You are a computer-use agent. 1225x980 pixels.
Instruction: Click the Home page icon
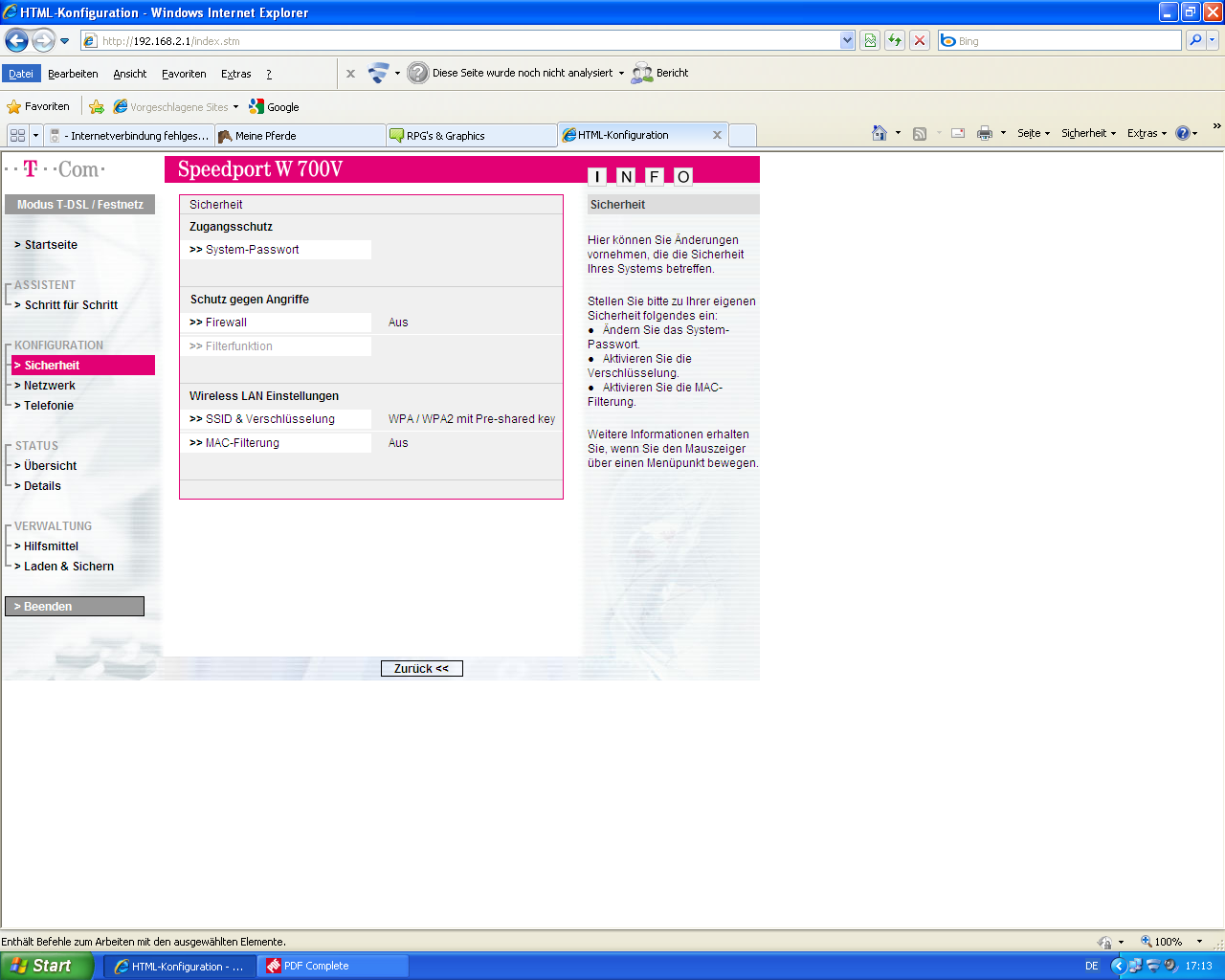coord(880,133)
